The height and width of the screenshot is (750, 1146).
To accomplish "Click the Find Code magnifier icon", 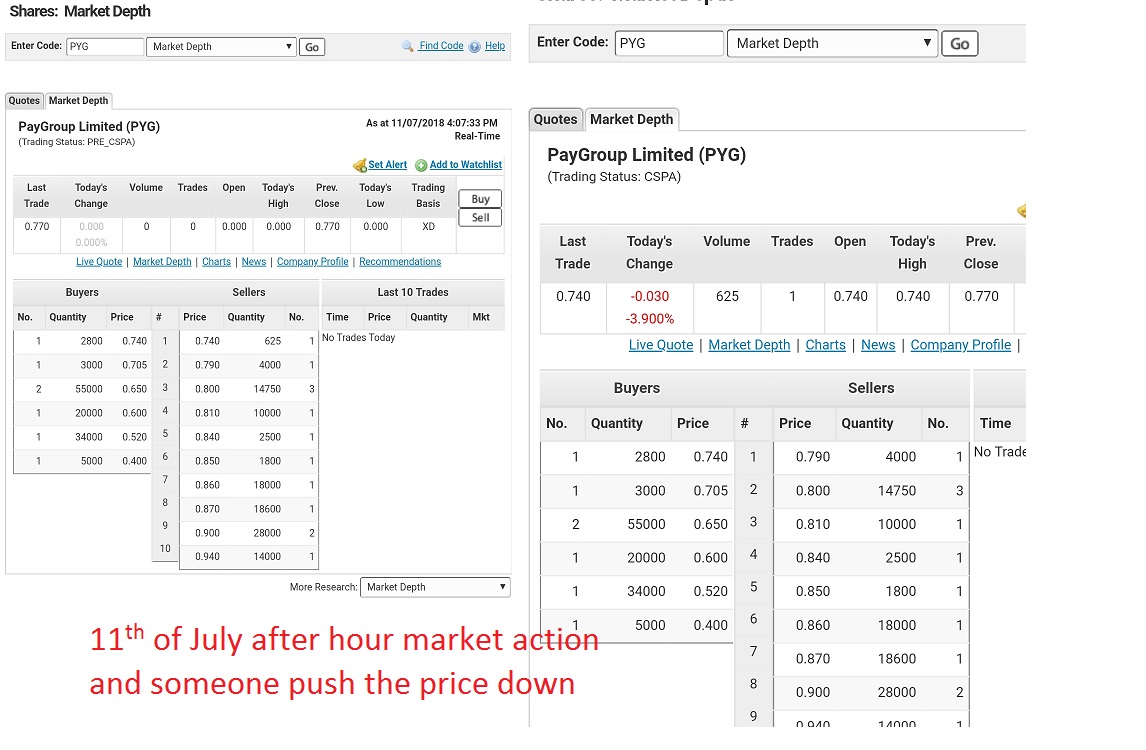I will 408,46.
